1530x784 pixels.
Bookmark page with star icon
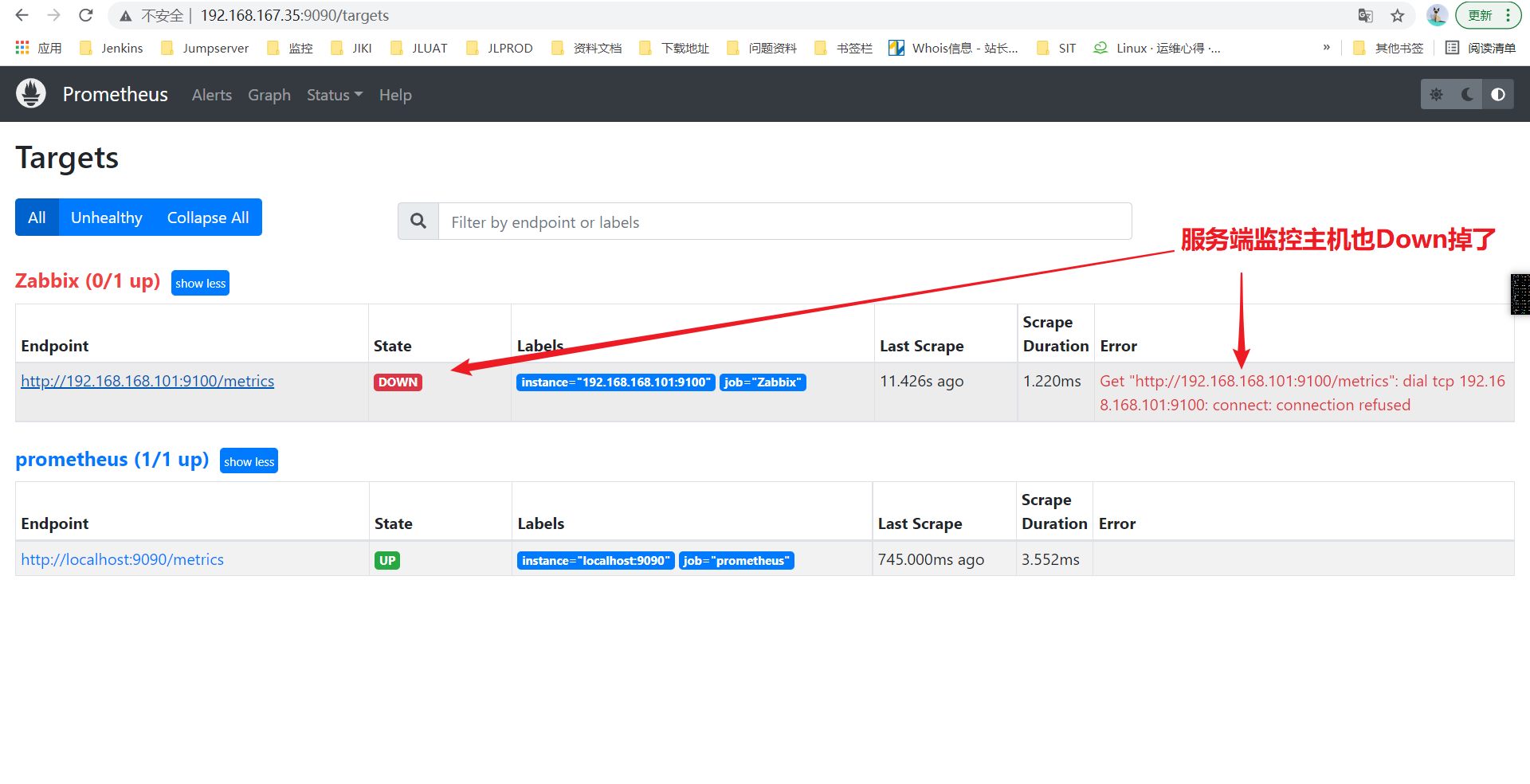tap(1397, 16)
